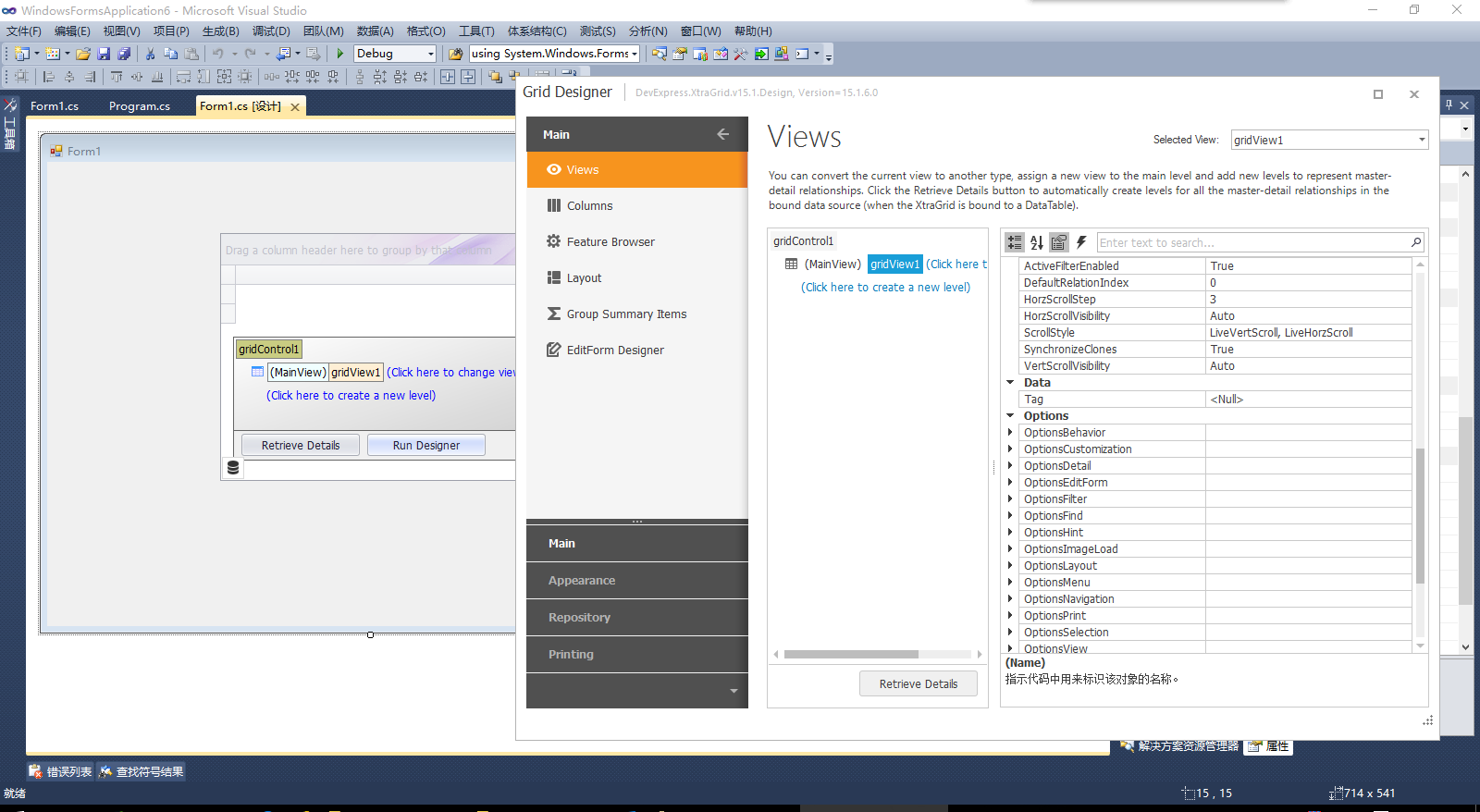
Task: Expand the navigation pane overflow arrow
Action: click(734, 691)
